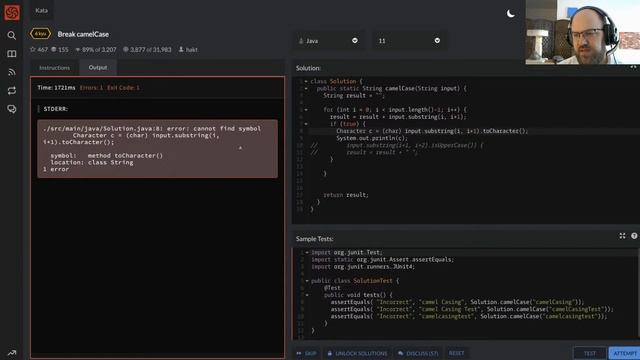Fold the import line arrow in Sample Tests

point(307,252)
